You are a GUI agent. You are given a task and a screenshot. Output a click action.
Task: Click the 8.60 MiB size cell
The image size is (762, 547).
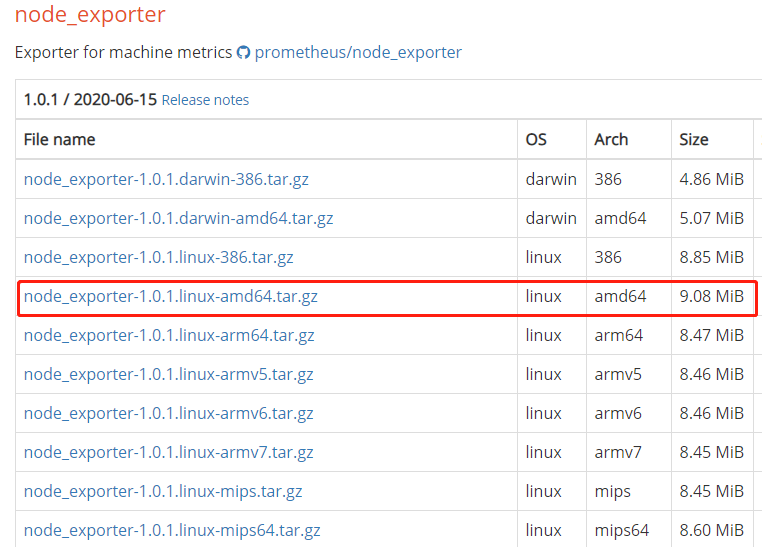pyautogui.click(x=711, y=530)
